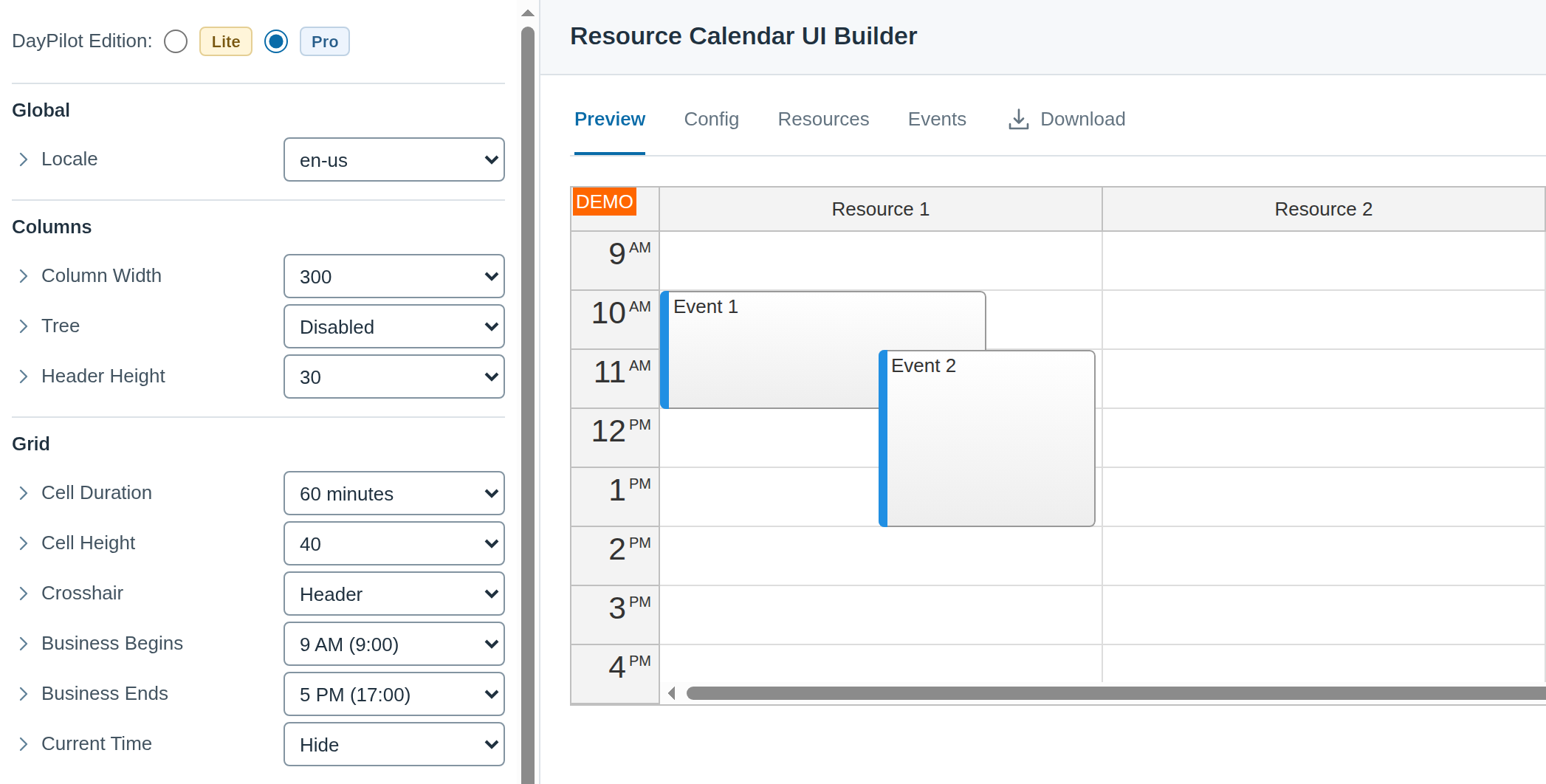Open the Cell Height 40 dropdown

pos(394,543)
